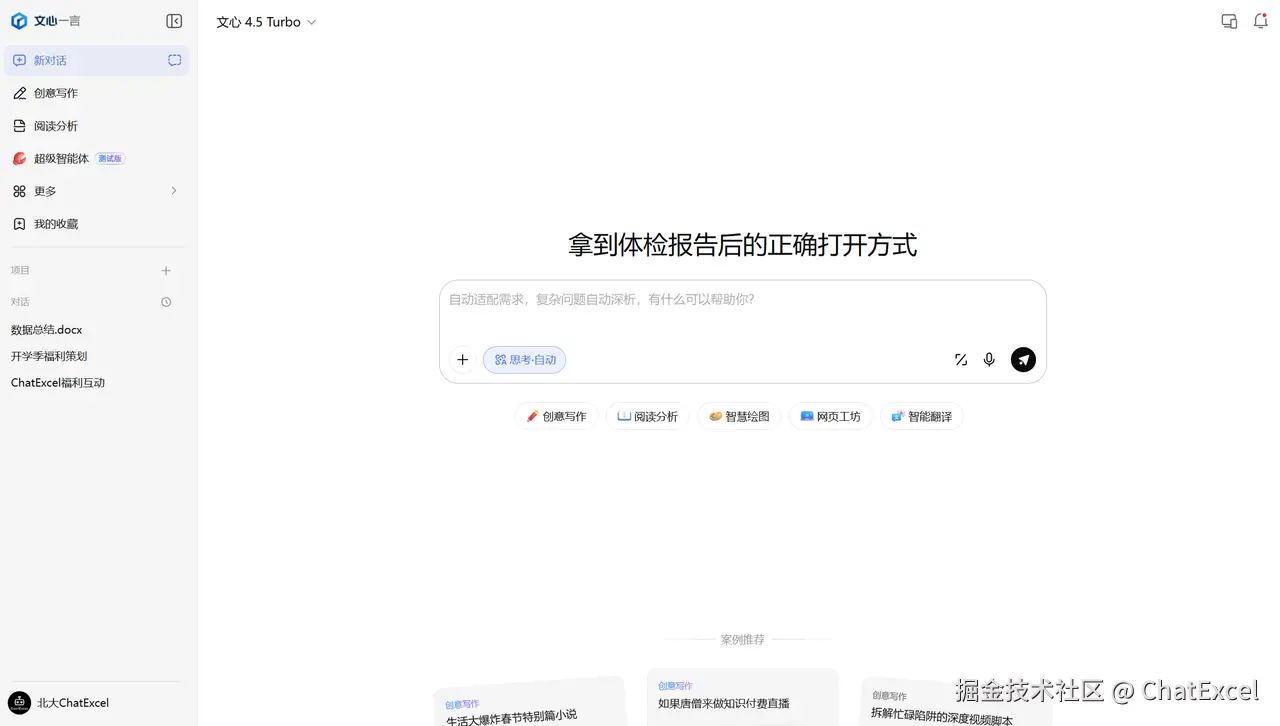
Task: Click the 测试版 badge next to 超级智能体
Action: (110, 158)
